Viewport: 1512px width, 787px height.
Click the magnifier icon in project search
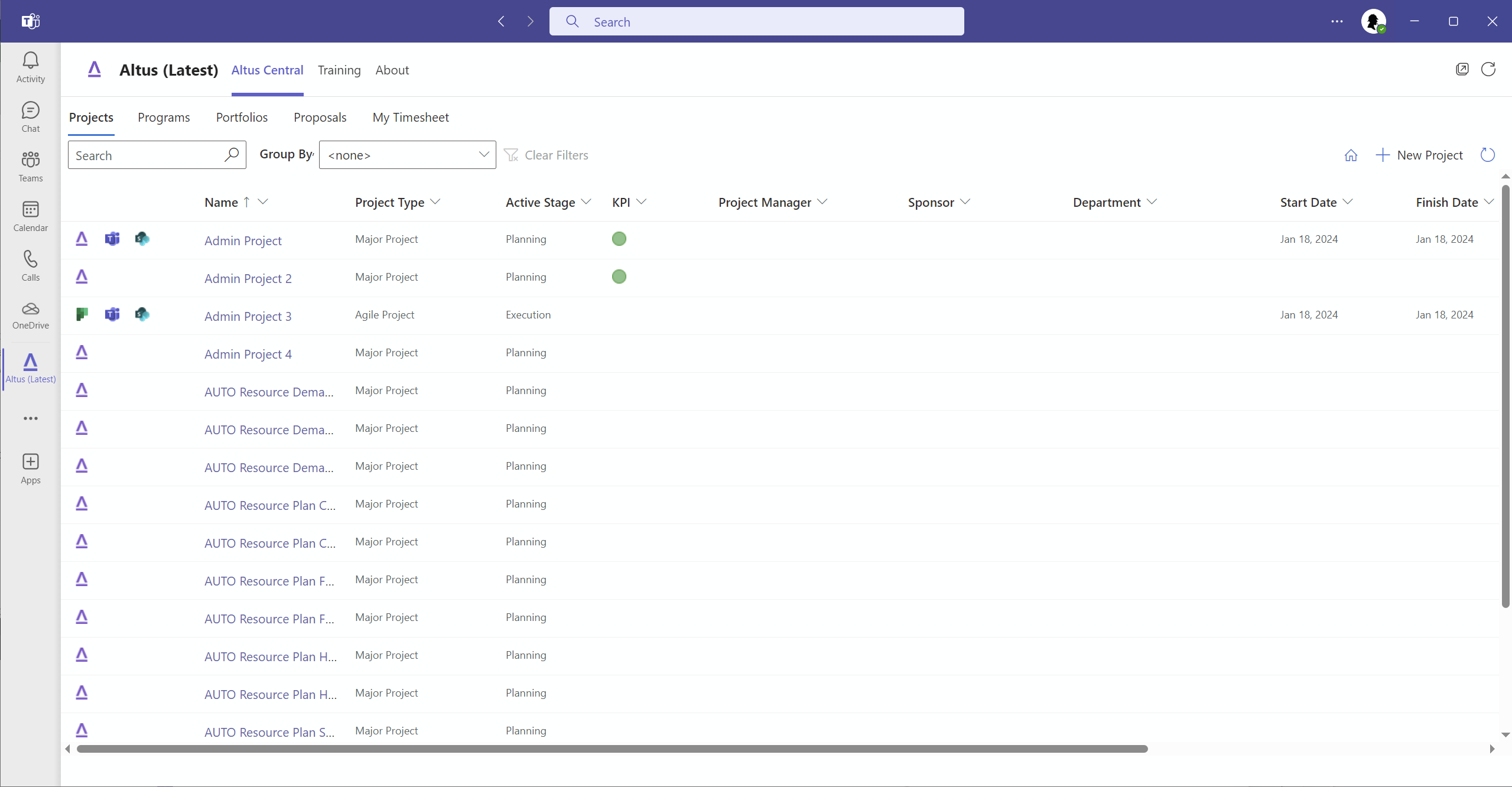232,155
